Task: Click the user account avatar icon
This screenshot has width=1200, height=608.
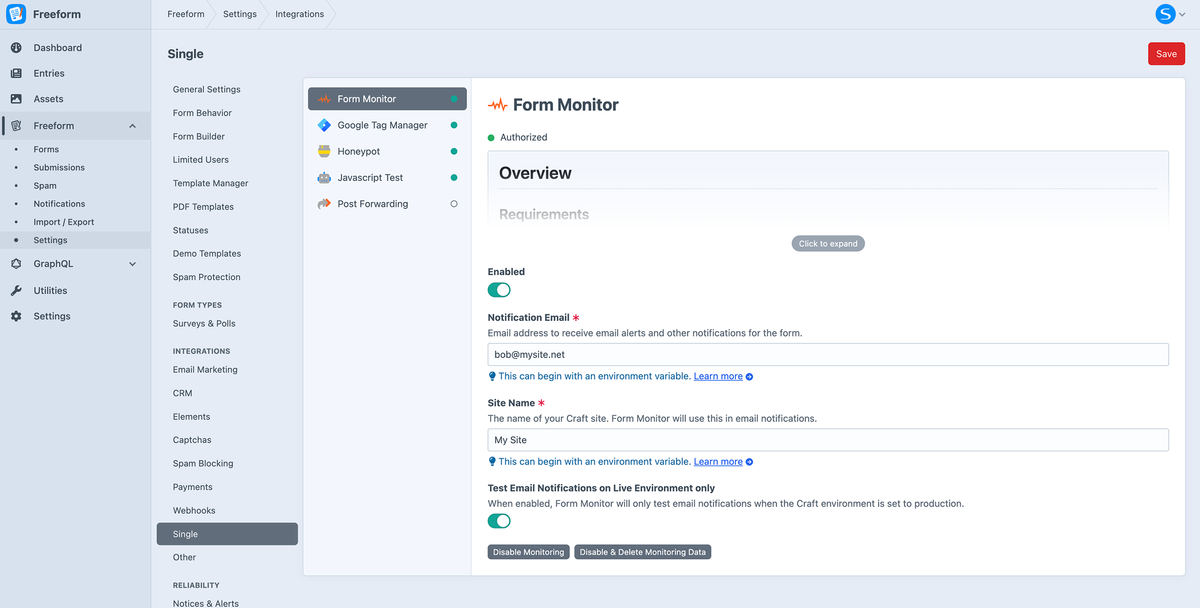Action: pyautogui.click(x=1165, y=14)
